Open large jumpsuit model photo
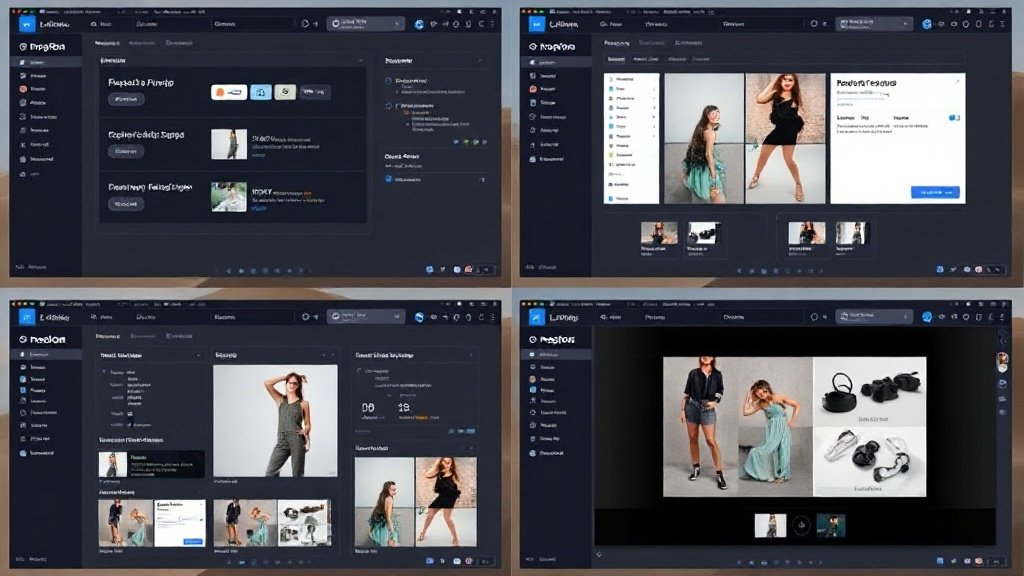 tap(276, 421)
